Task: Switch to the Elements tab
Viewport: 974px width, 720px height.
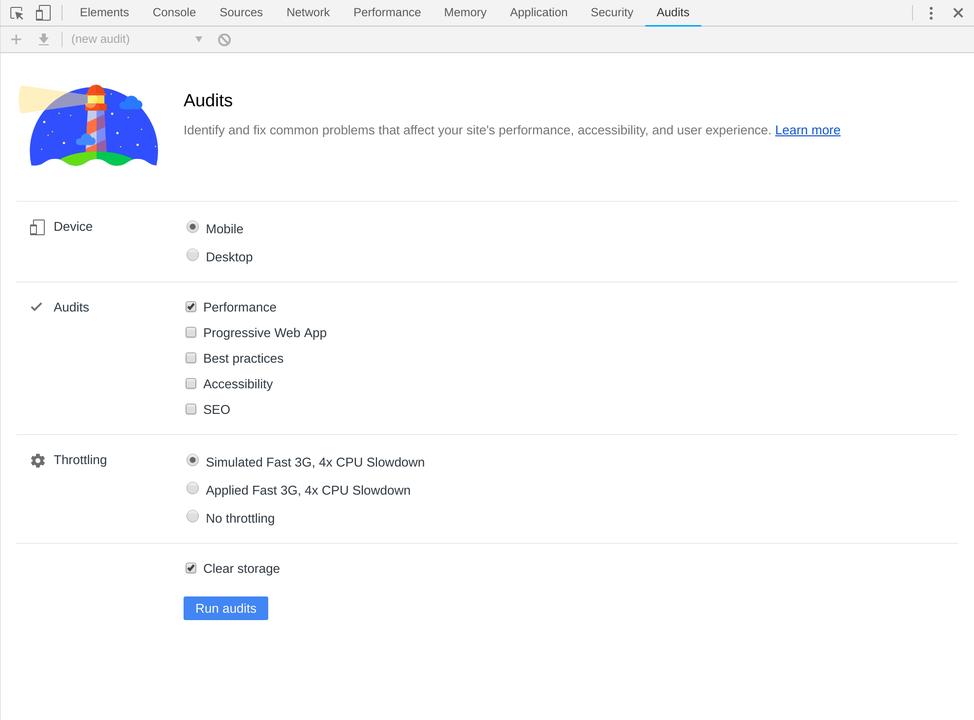Action: pyautogui.click(x=104, y=12)
